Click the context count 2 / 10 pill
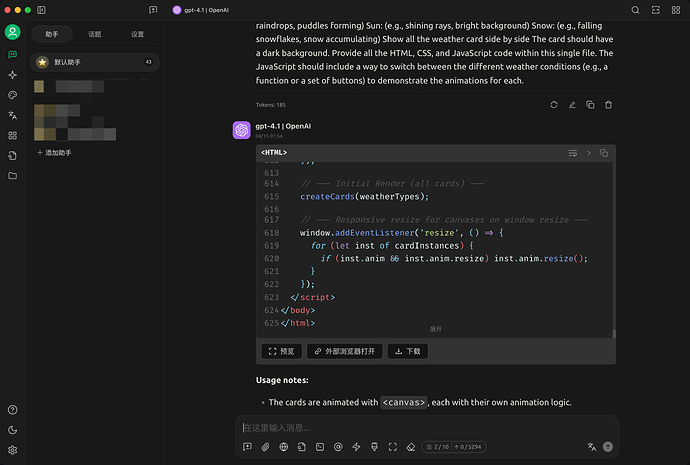This screenshot has width=690, height=465. [454, 447]
